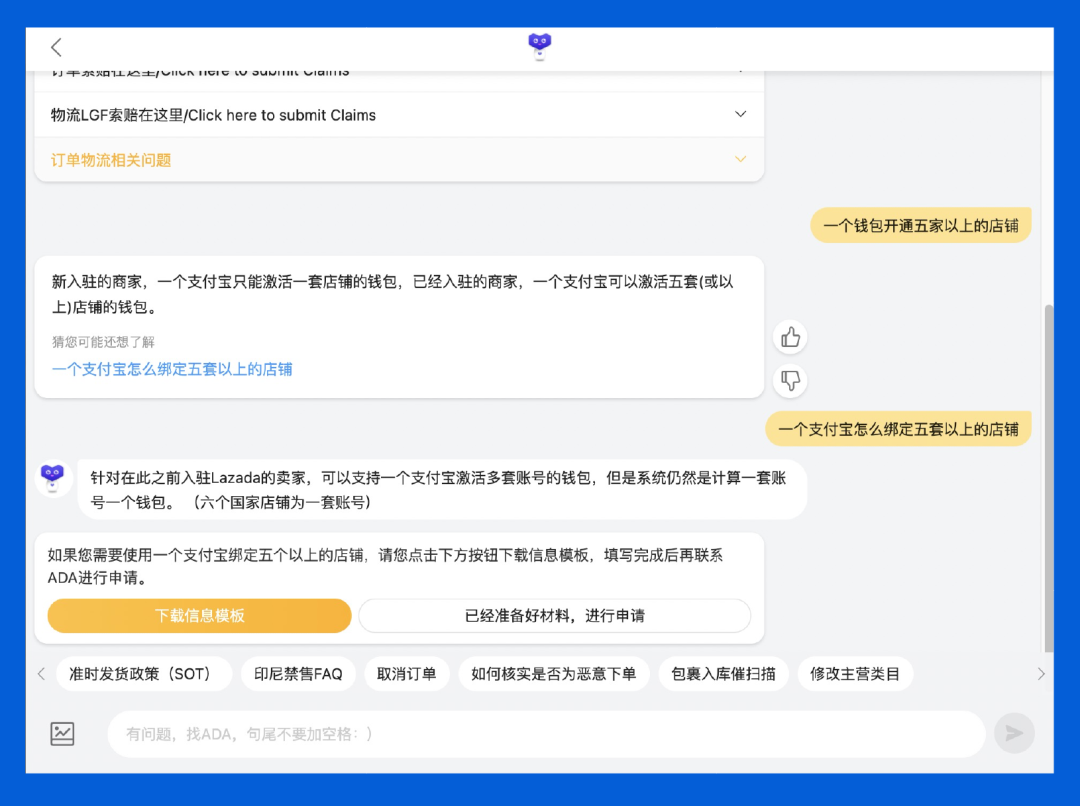Click the 下载信息模板 yellow button
The width and height of the screenshot is (1080, 806).
tap(198, 615)
